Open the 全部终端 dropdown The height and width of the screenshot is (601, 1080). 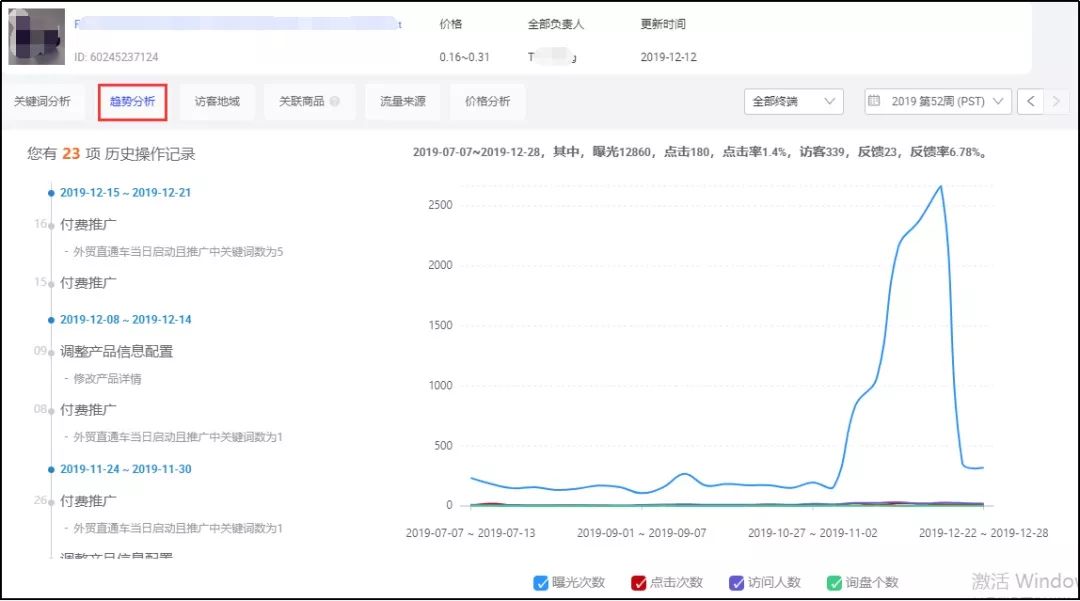pyautogui.click(x=793, y=101)
